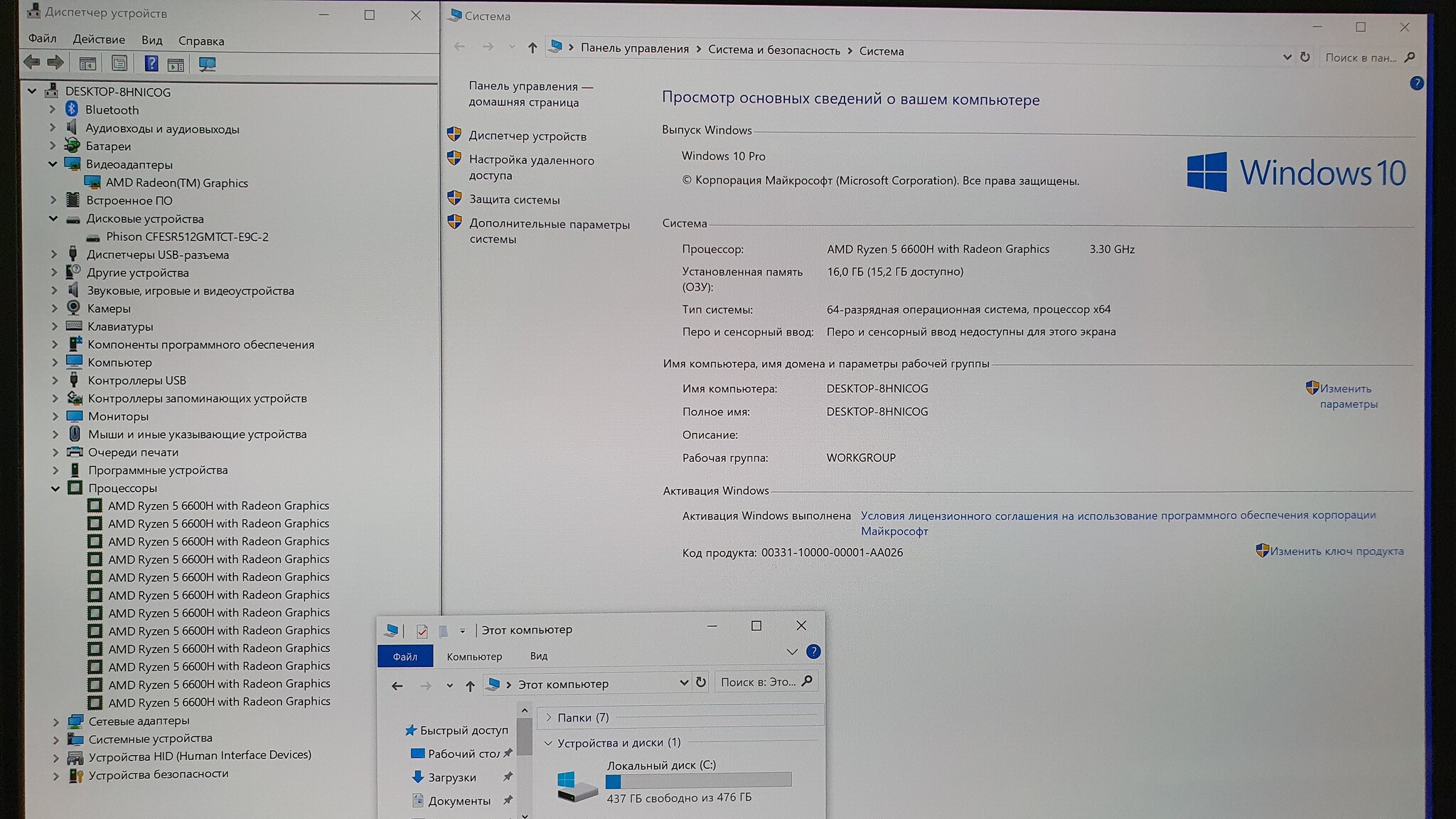The width and height of the screenshot is (1456, 819).
Task: Expand the Bluetooth category
Action: 53,109
